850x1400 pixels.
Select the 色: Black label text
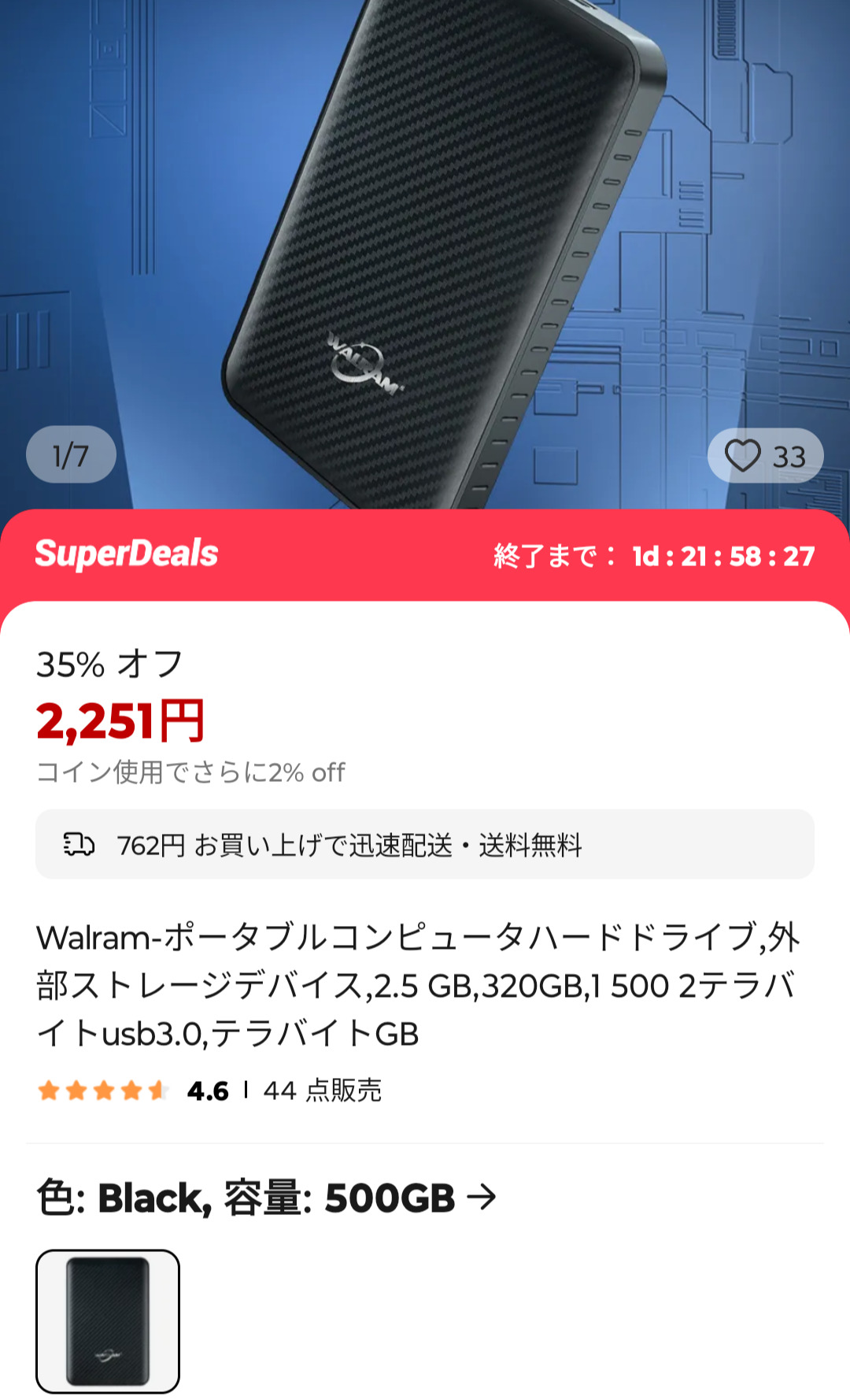124,1198
